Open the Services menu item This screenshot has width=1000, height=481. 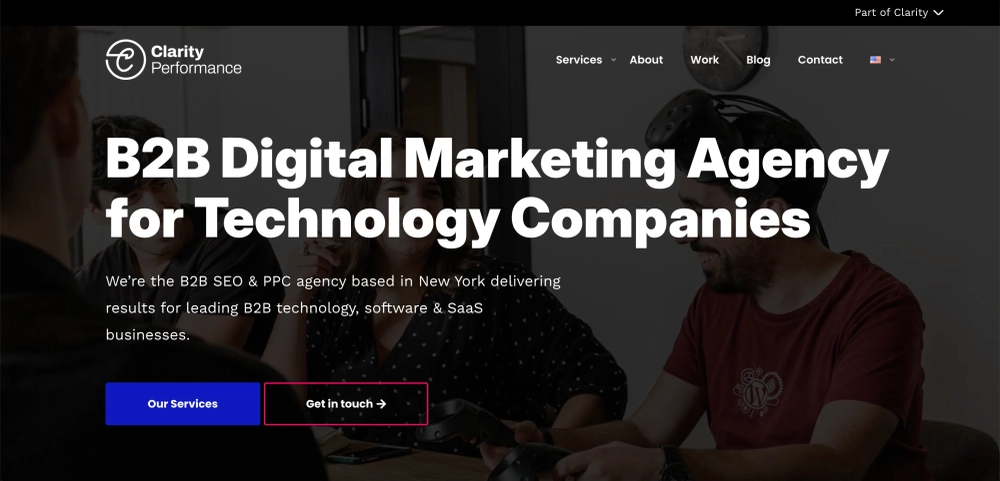(x=578, y=60)
